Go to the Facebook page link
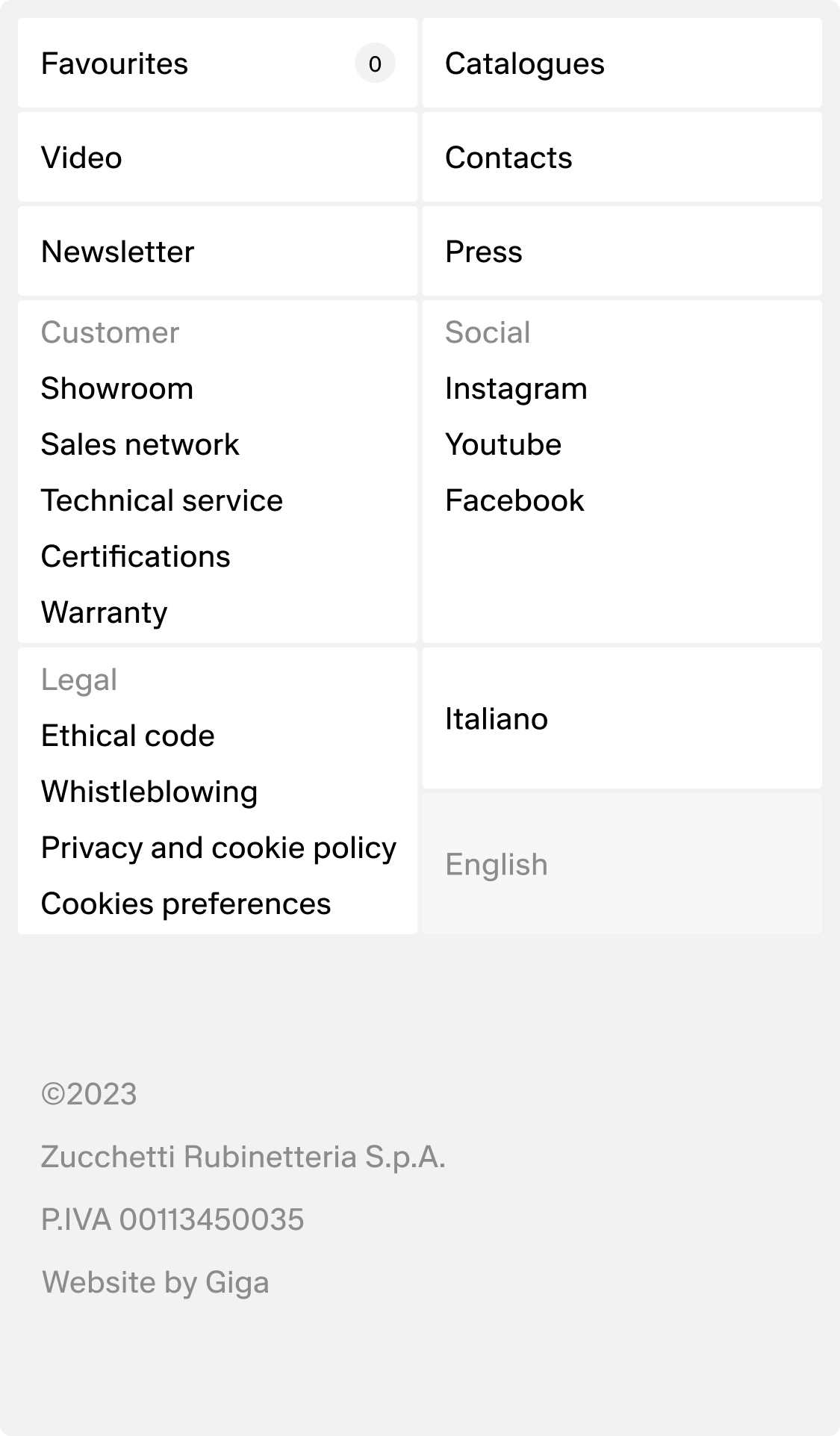 [x=514, y=501]
